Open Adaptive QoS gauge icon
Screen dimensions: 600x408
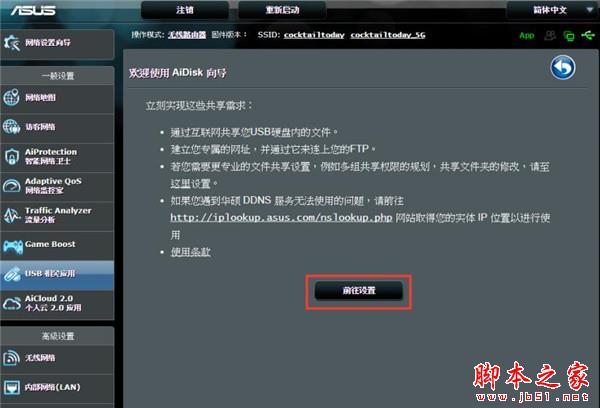(x=11, y=186)
